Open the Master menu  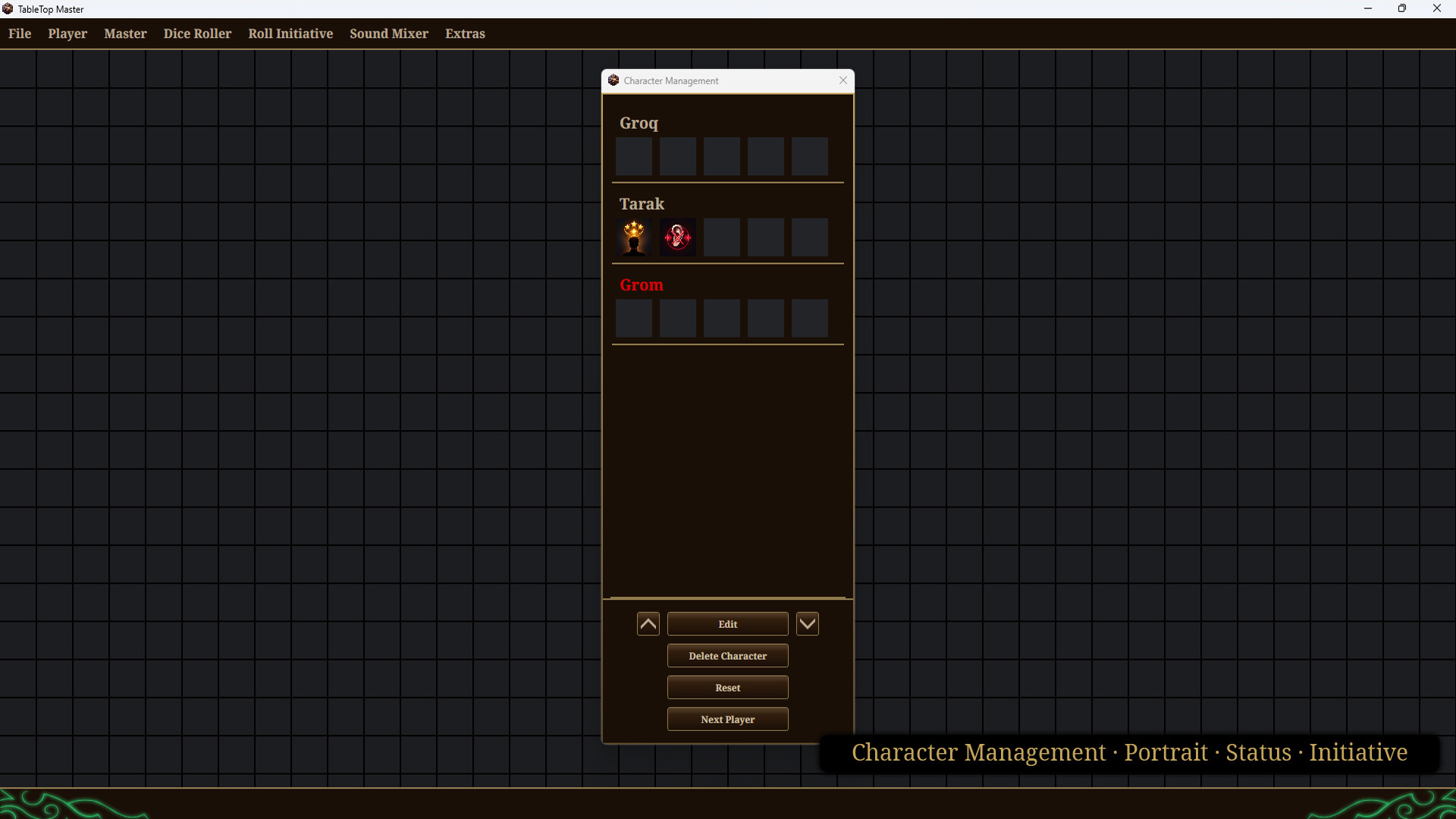click(125, 33)
